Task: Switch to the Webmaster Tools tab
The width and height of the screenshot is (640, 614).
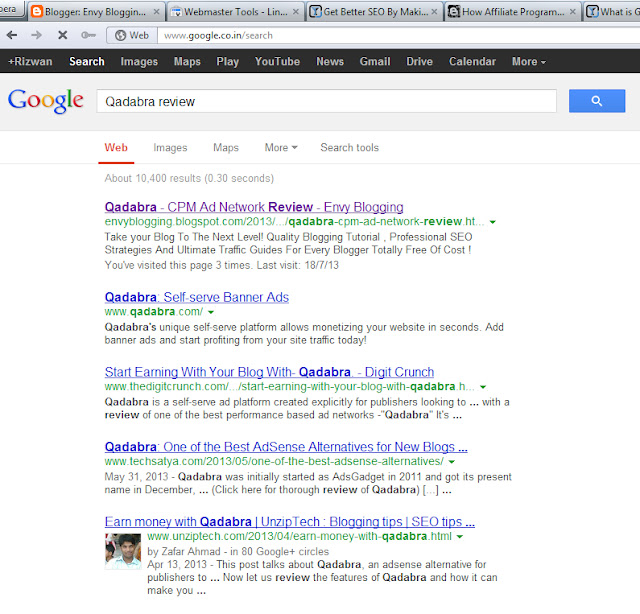Action: [x=236, y=12]
